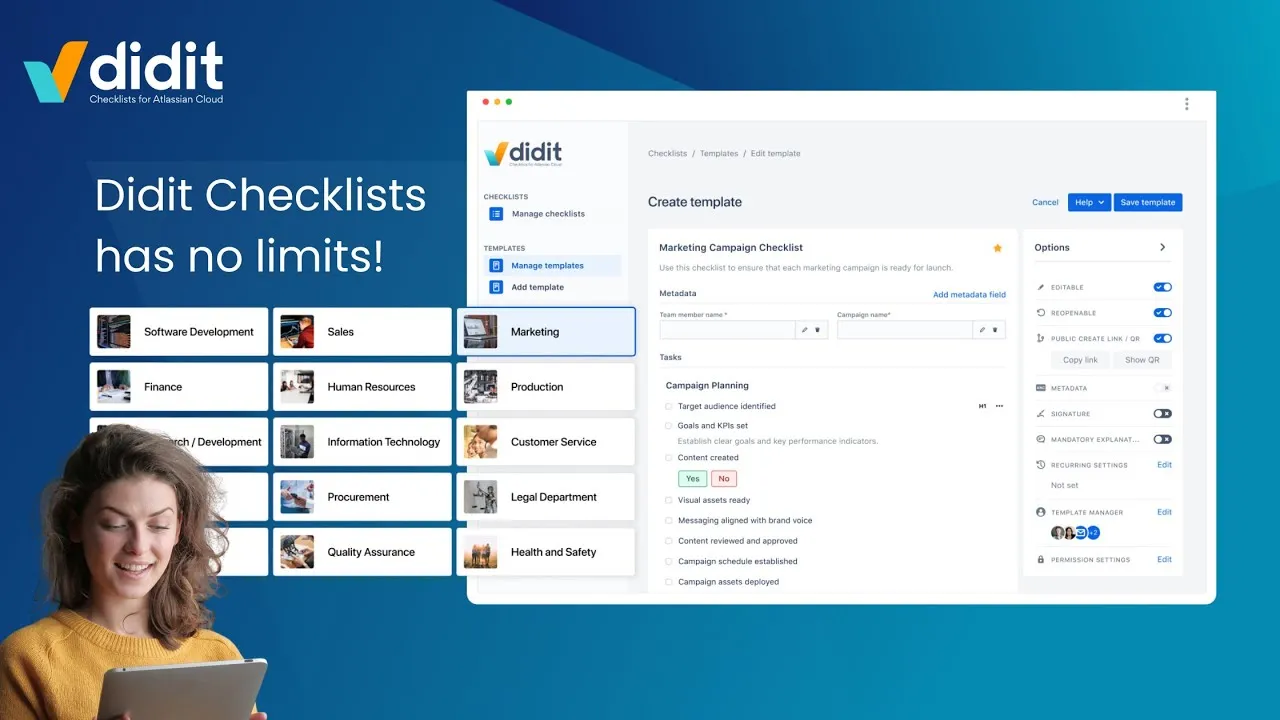The height and width of the screenshot is (720, 1280).
Task: Click the pencil icon in Team member name field
Action: [x=805, y=330]
